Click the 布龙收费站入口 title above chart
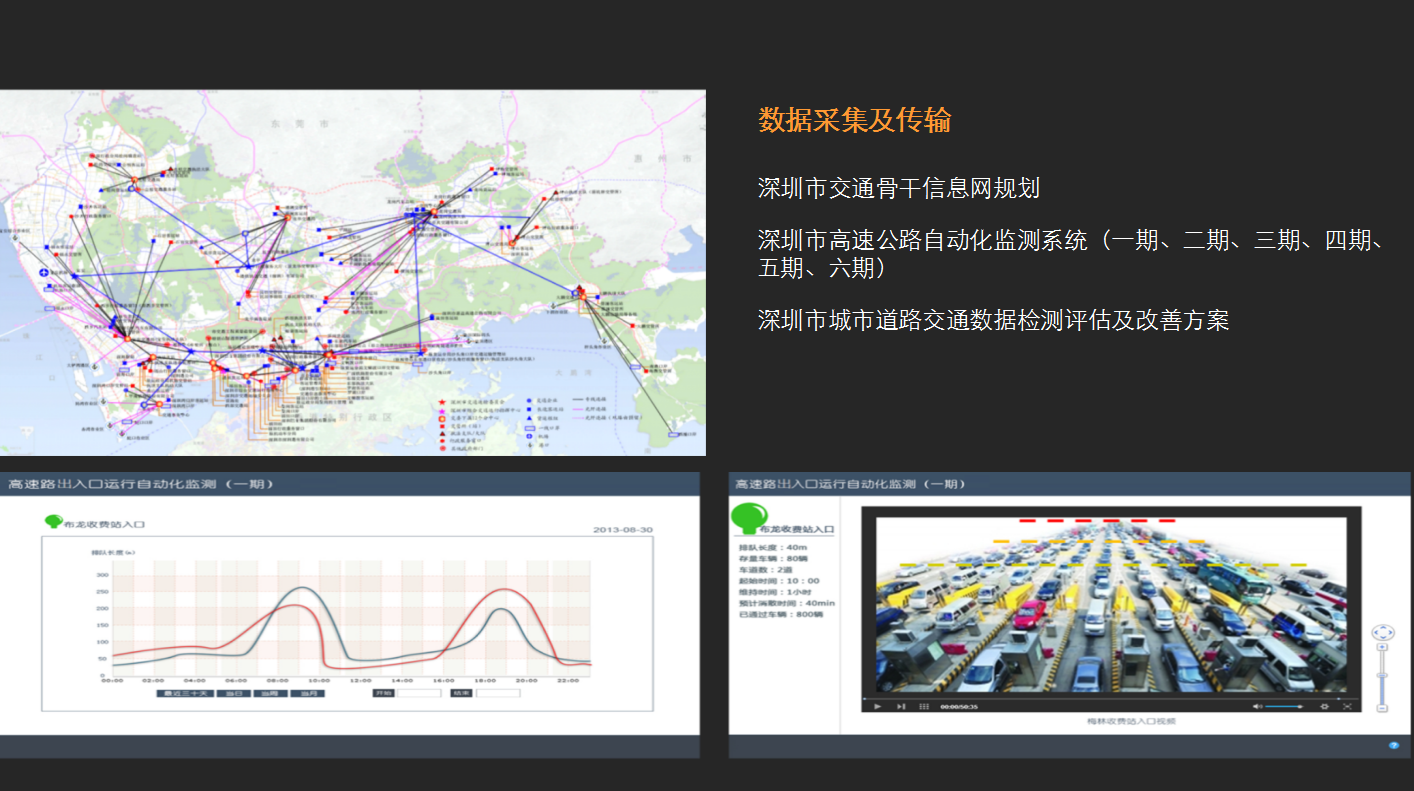 [104, 524]
